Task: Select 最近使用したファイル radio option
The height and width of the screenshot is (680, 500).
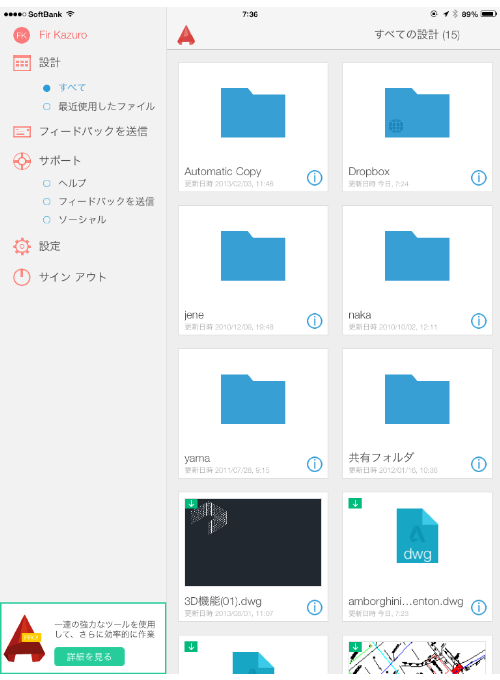Action: [x=47, y=107]
